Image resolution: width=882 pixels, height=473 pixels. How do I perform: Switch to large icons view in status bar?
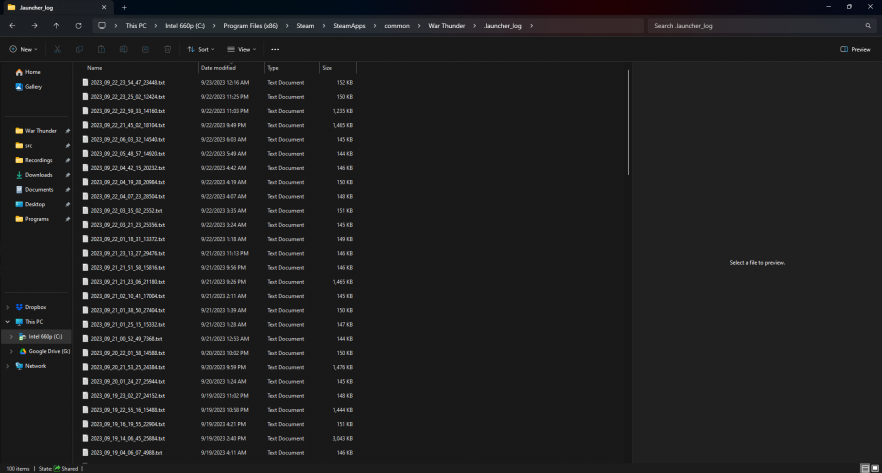coord(875,469)
